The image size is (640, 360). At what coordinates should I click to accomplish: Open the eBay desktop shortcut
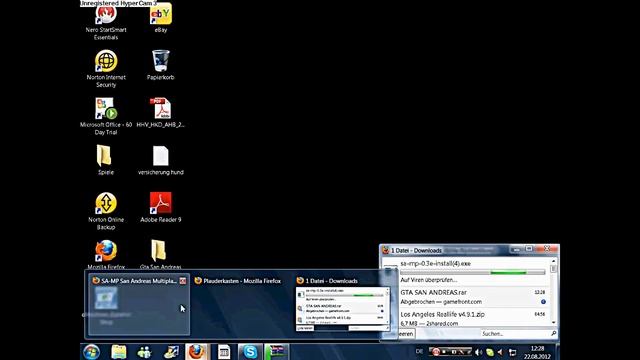[161, 18]
